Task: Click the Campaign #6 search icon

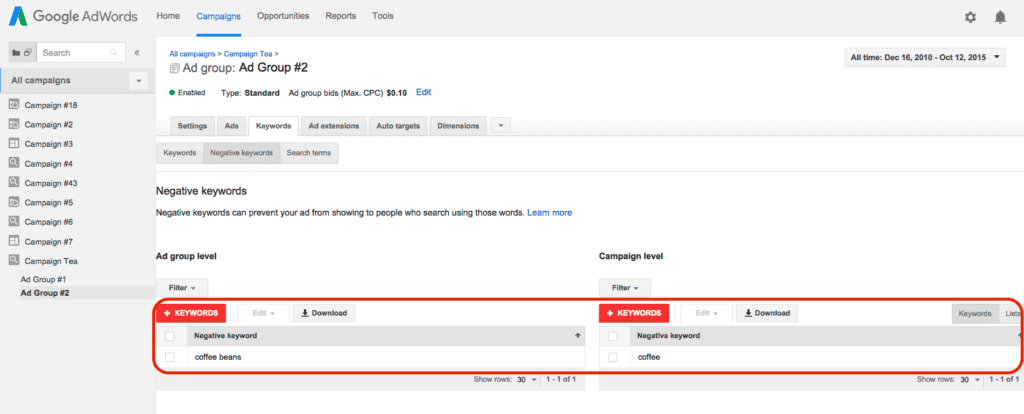Action: pyautogui.click(x=14, y=222)
